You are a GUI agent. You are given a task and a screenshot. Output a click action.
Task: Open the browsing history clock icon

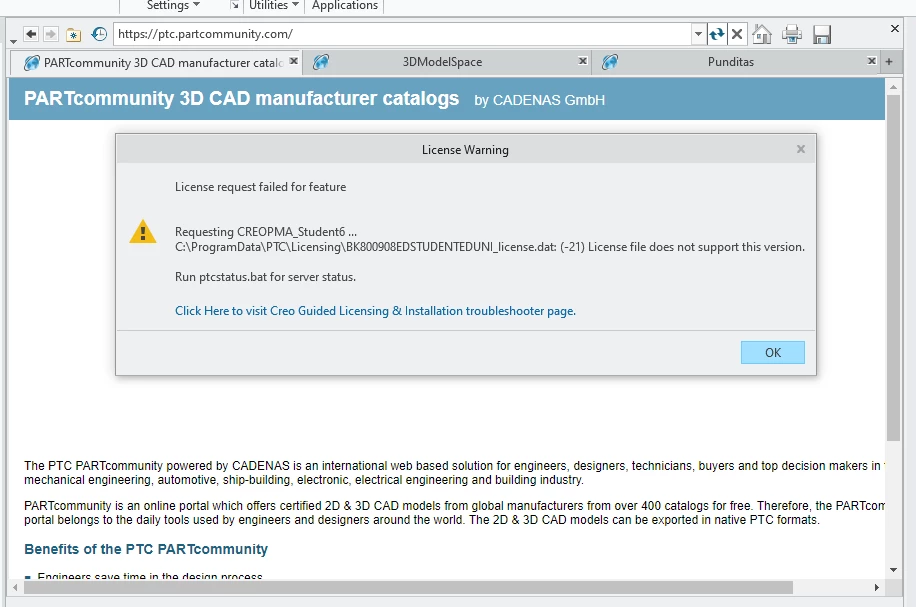[99, 34]
